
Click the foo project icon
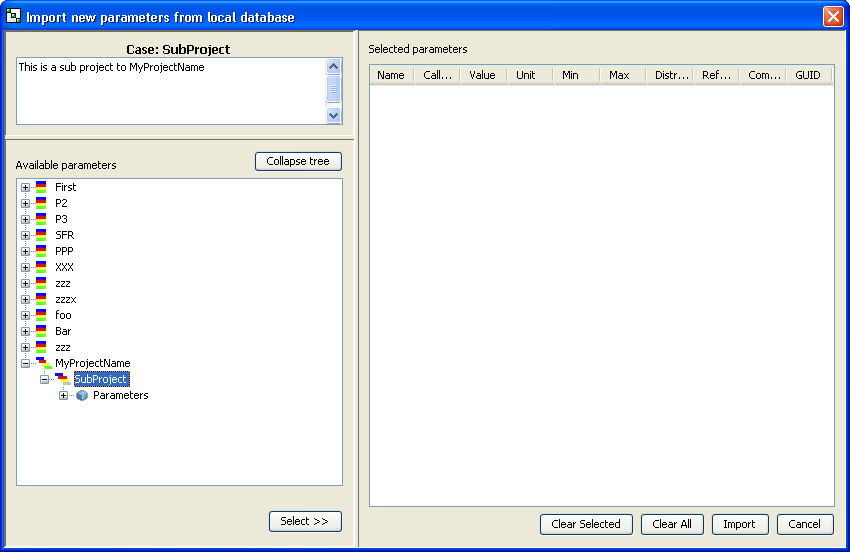pyautogui.click(x=41, y=315)
